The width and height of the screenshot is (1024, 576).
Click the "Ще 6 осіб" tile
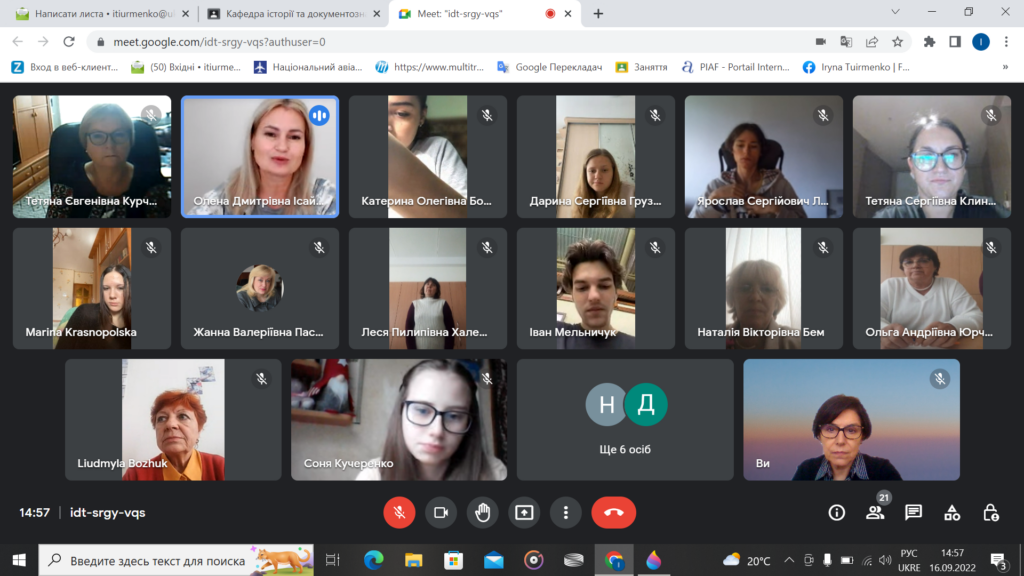625,420
